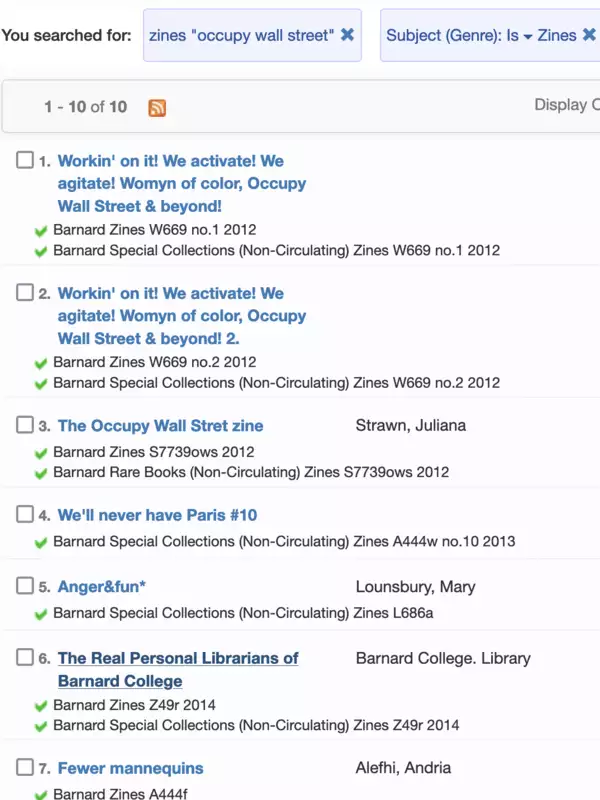Image resolution: width=600 pixels, height=800 pixels.
Task: Open the 'Is' operator dropdown in Subject filter
Action: [x=519, y=35]
